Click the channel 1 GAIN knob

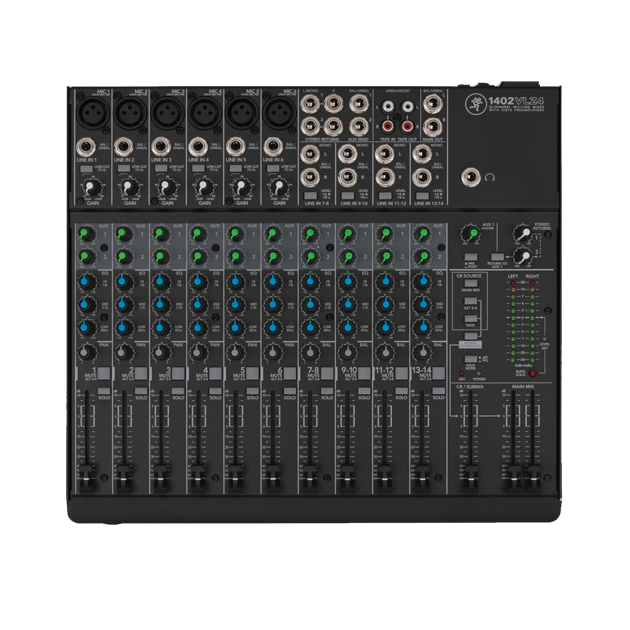click(90, 187)
